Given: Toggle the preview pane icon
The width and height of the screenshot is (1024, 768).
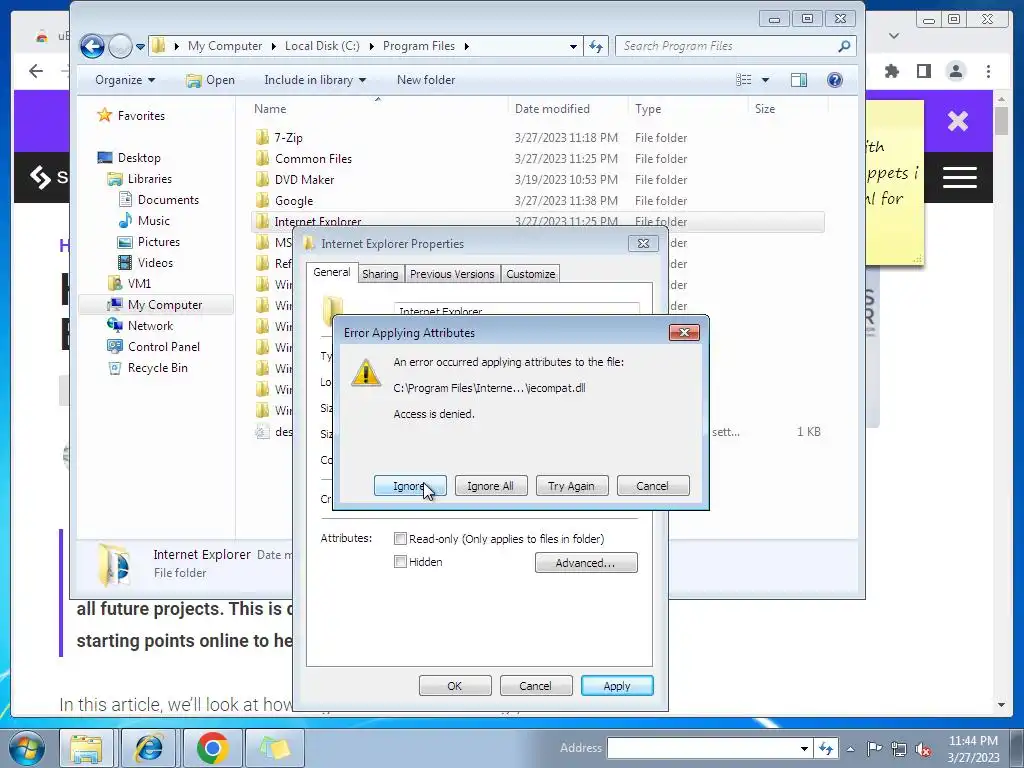Looking at the screenshot, I should [x=799, y=80].
